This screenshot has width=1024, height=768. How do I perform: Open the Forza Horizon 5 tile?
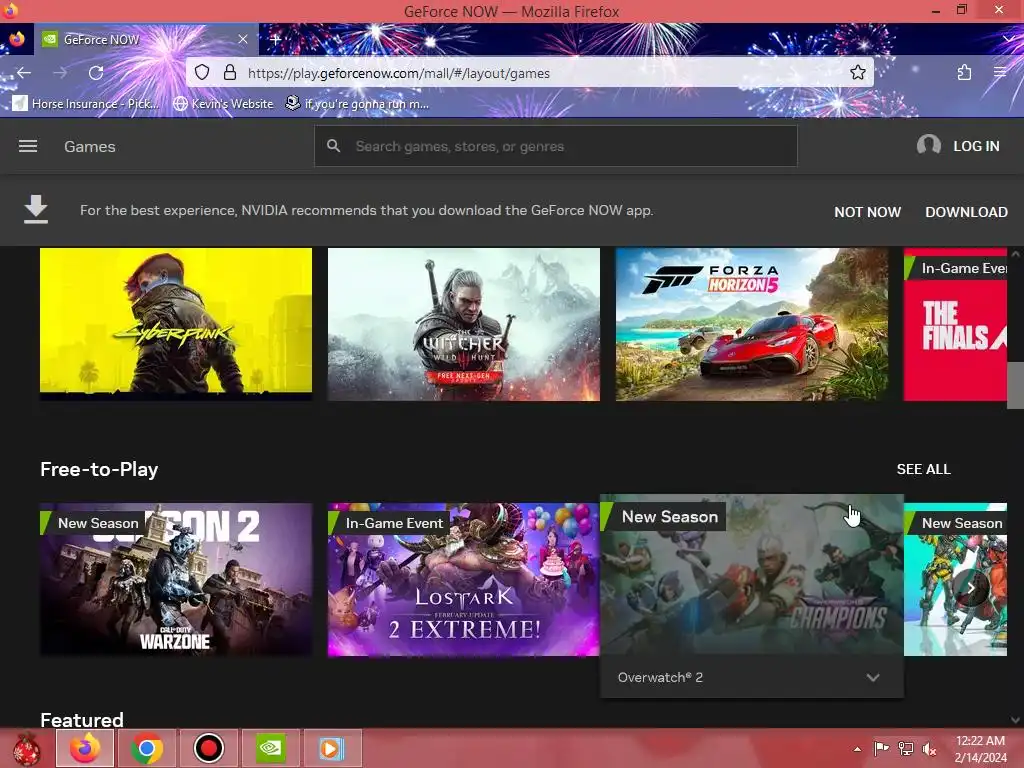pyautogui.click(x=752, y=324)
